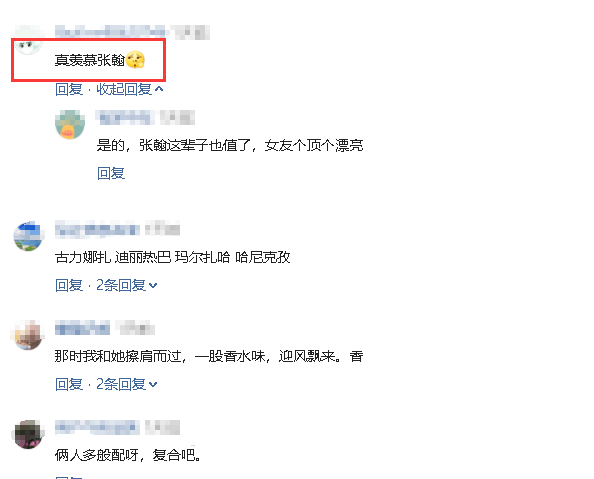Click the emoji in 真羡慕张翰 comment
The height and width of the screenshot is (479, 594).
point(135,60)
